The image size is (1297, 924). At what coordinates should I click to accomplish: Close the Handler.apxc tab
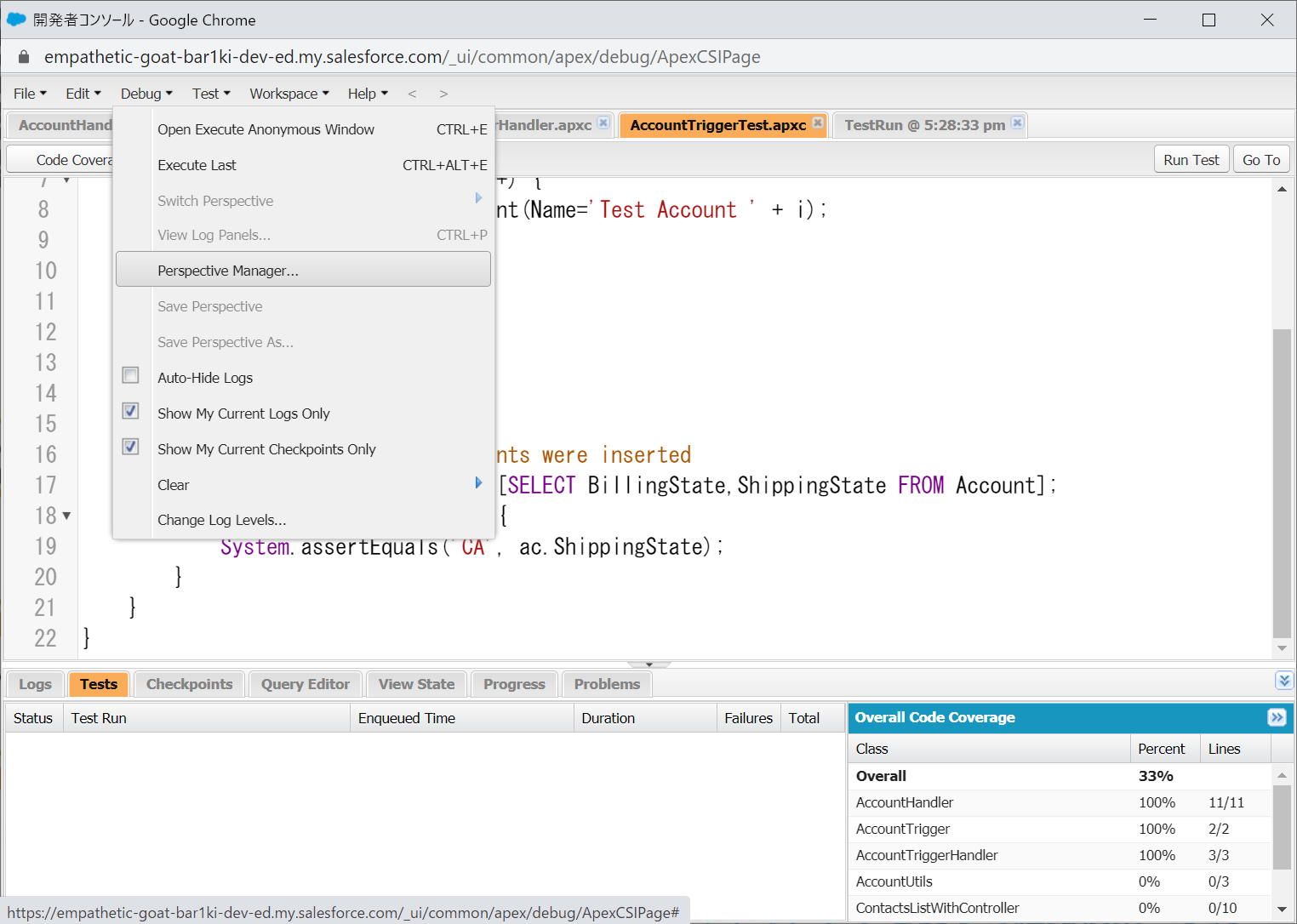[603, 123]
